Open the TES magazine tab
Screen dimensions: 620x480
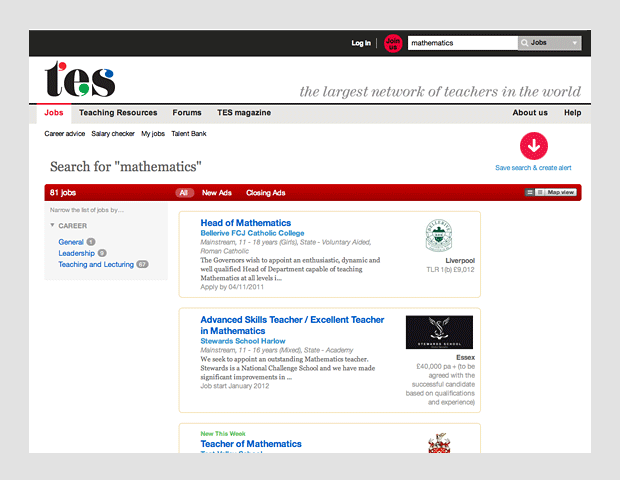pyautogui.click(x=244, y=113)
